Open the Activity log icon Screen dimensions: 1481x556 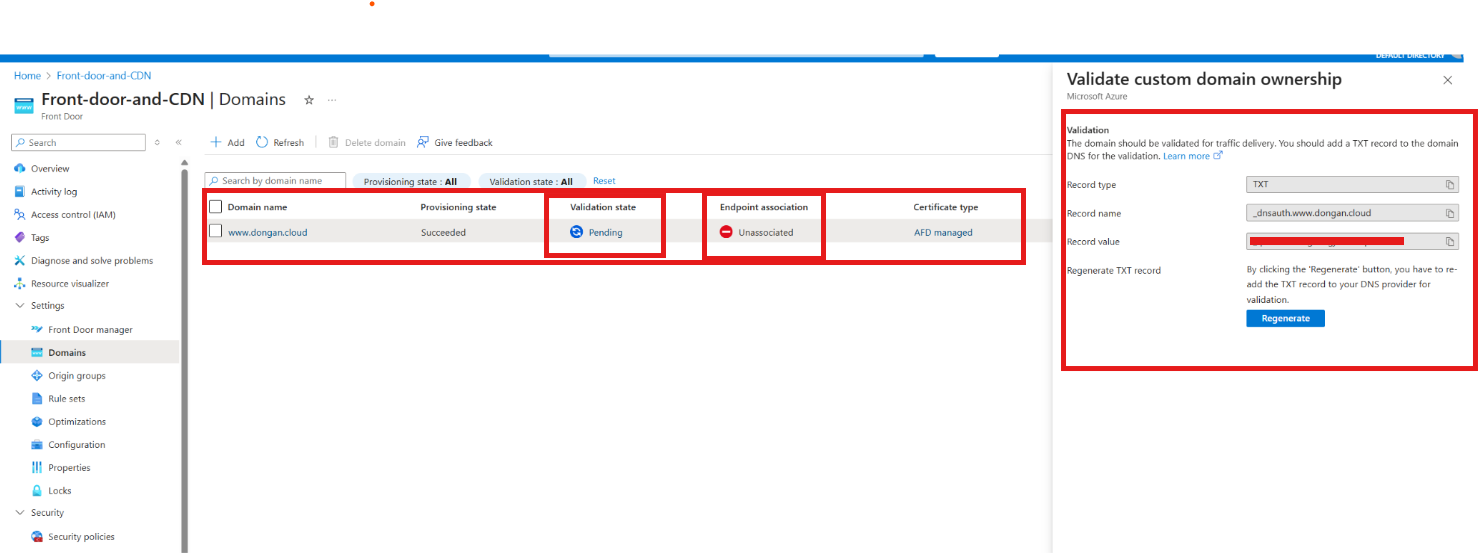(20, 191)
